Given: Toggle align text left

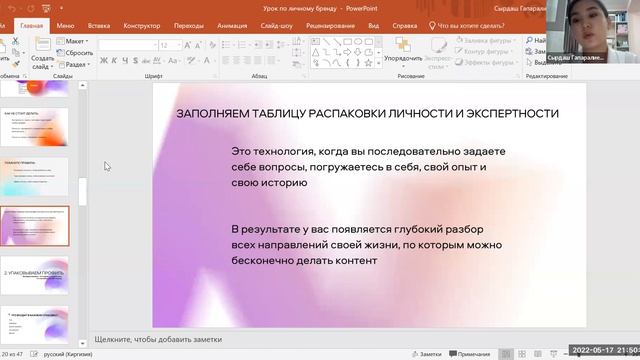Looking at the screenshot, I should coord(226,60).
